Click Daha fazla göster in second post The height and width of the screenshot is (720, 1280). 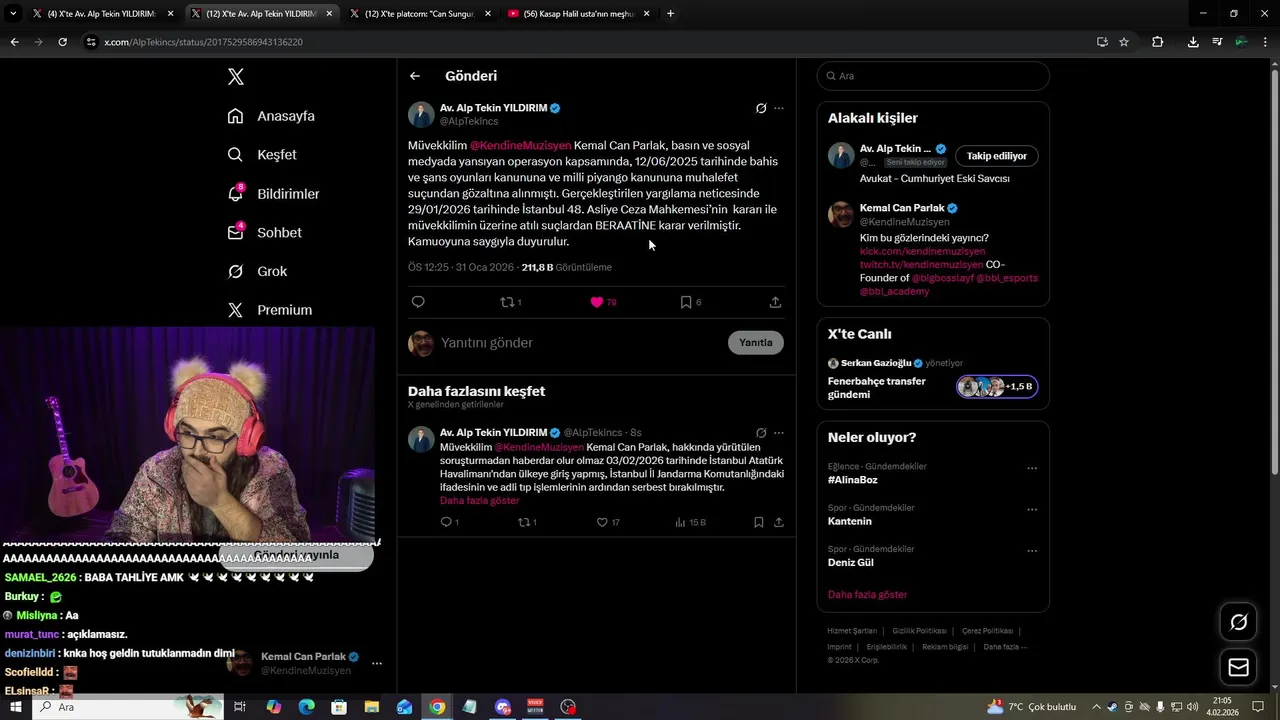tap(480, 500)
